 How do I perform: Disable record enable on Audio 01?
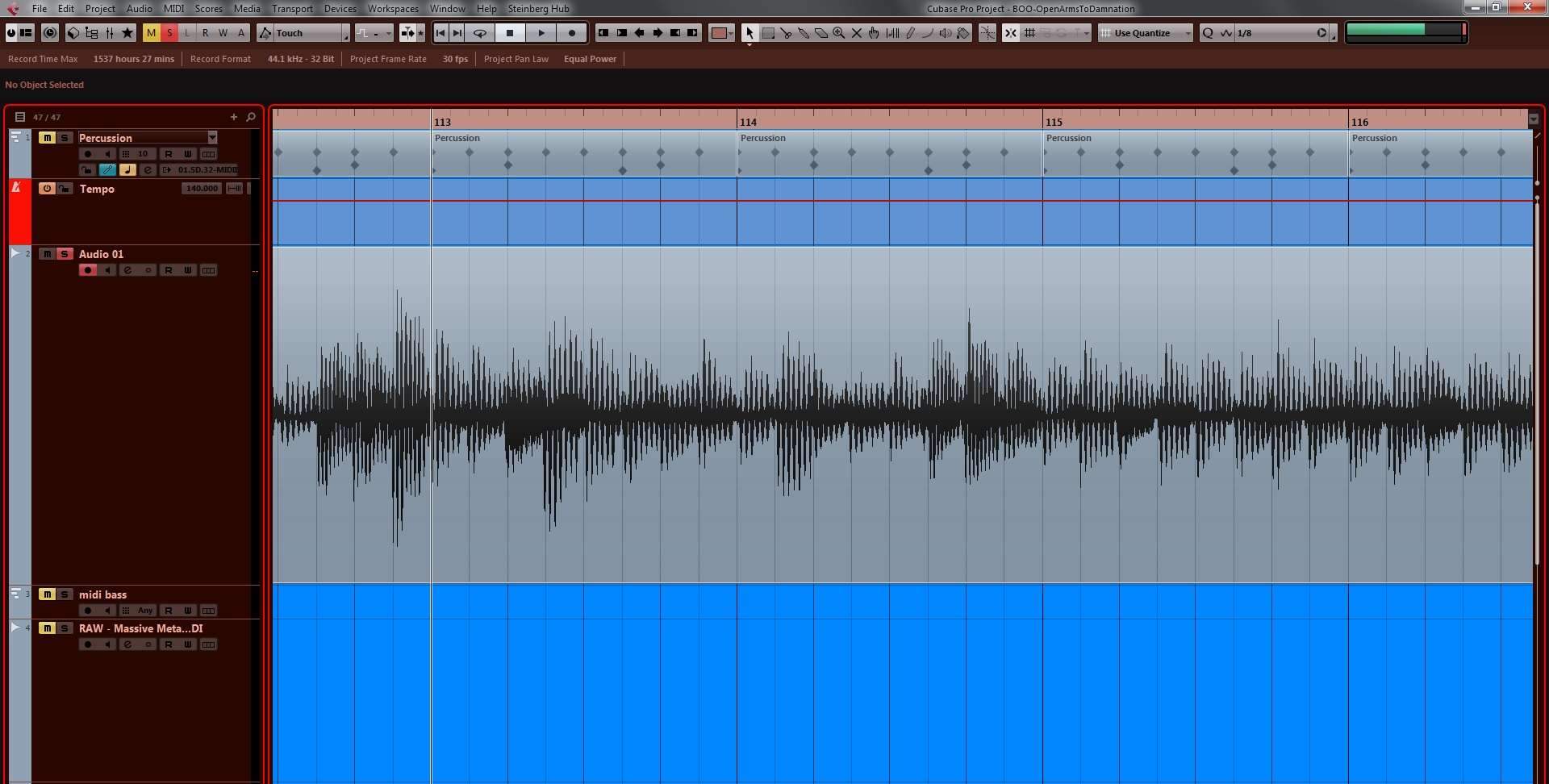click(x=88, y=270)
